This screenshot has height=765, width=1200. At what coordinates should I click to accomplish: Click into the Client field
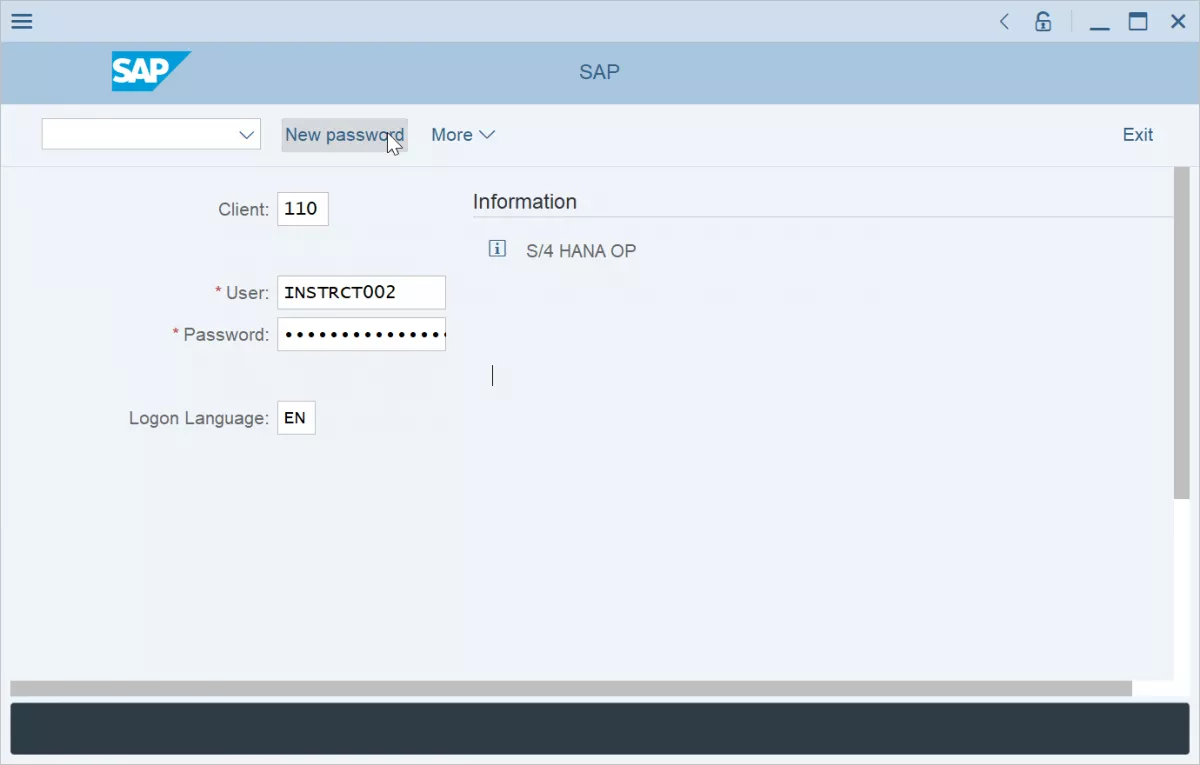(303, 209)
